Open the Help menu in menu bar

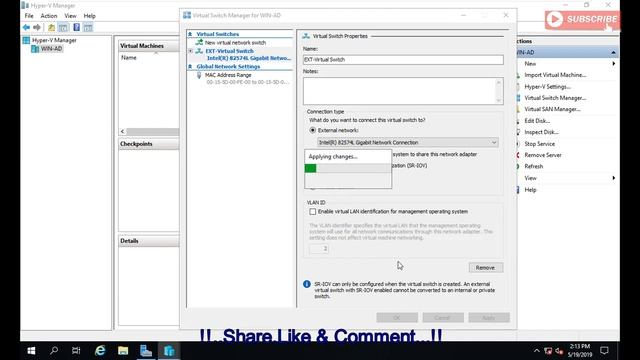(x=89, y=16)
